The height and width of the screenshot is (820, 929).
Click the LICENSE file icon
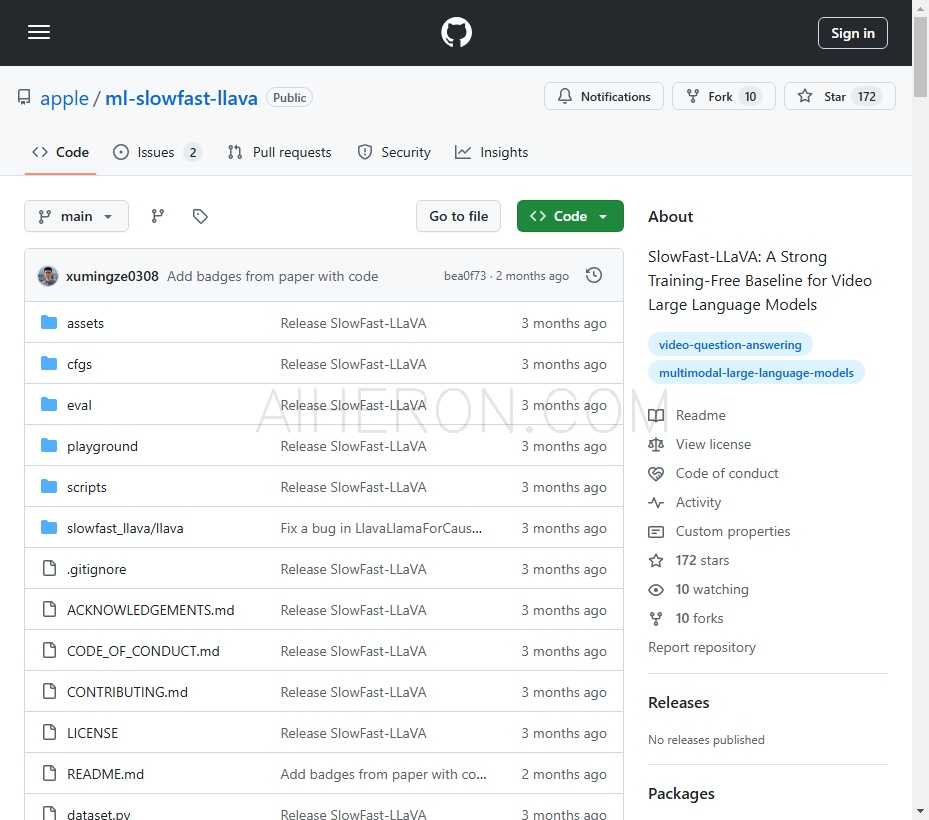click(49, 732)
